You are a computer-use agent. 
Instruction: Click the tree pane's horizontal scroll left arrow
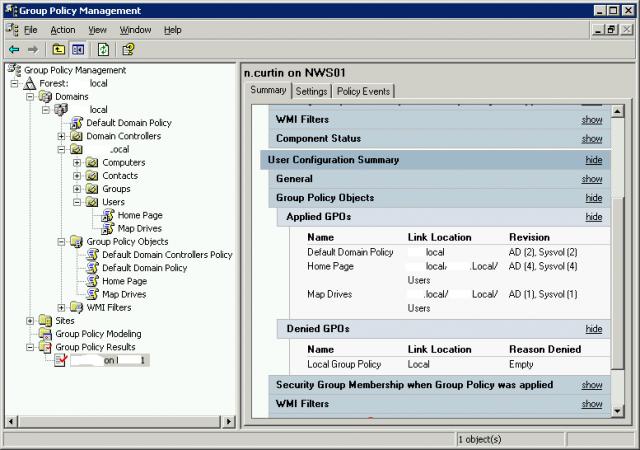[11, 421]
